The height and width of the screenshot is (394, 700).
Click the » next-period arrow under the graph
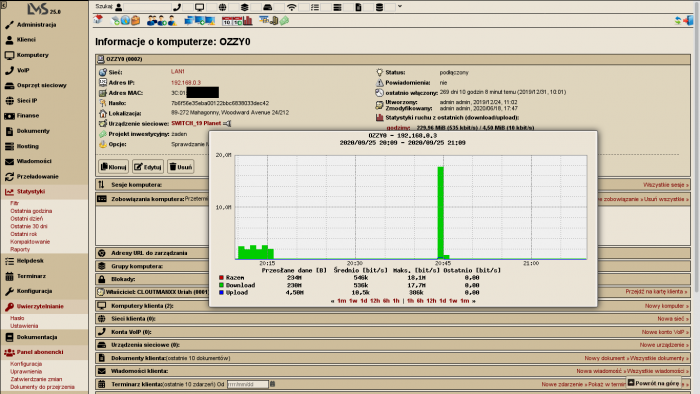pos(474,301)
